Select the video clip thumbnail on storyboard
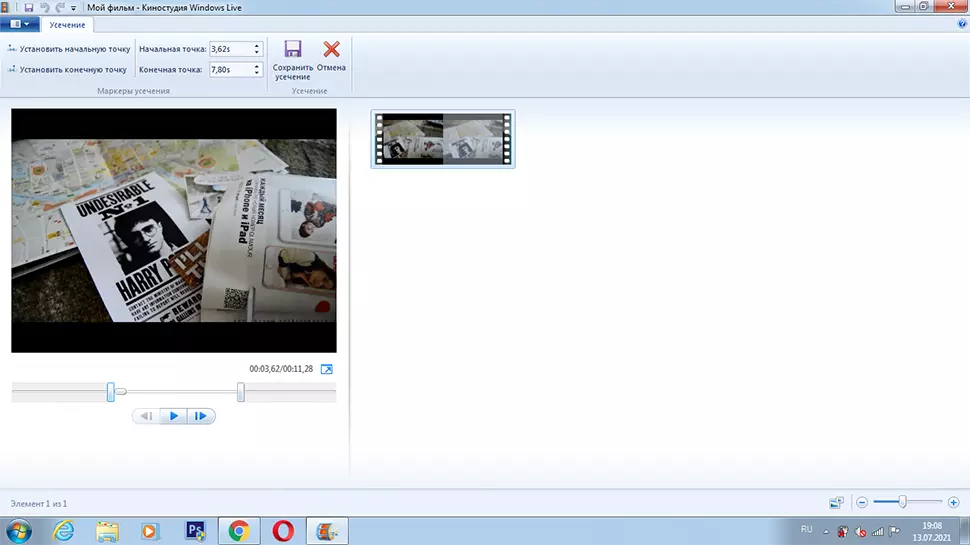Image resolution: width=970 pixels, height=545 pixels. [443, 139]
